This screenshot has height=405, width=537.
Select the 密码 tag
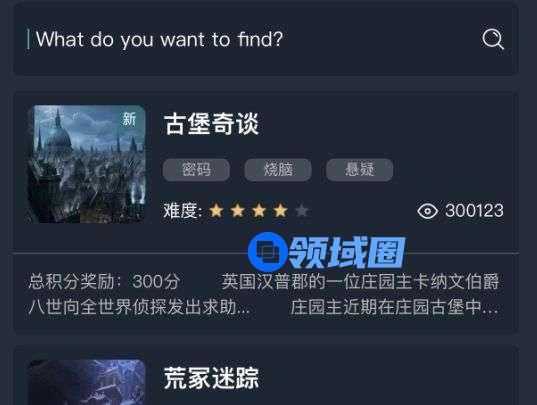[x=196, y=169]
